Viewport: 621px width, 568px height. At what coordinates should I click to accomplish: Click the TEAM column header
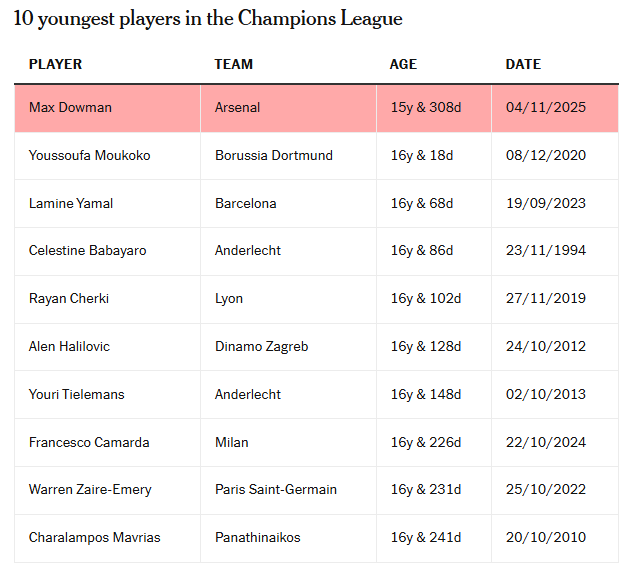click(233, 64)
